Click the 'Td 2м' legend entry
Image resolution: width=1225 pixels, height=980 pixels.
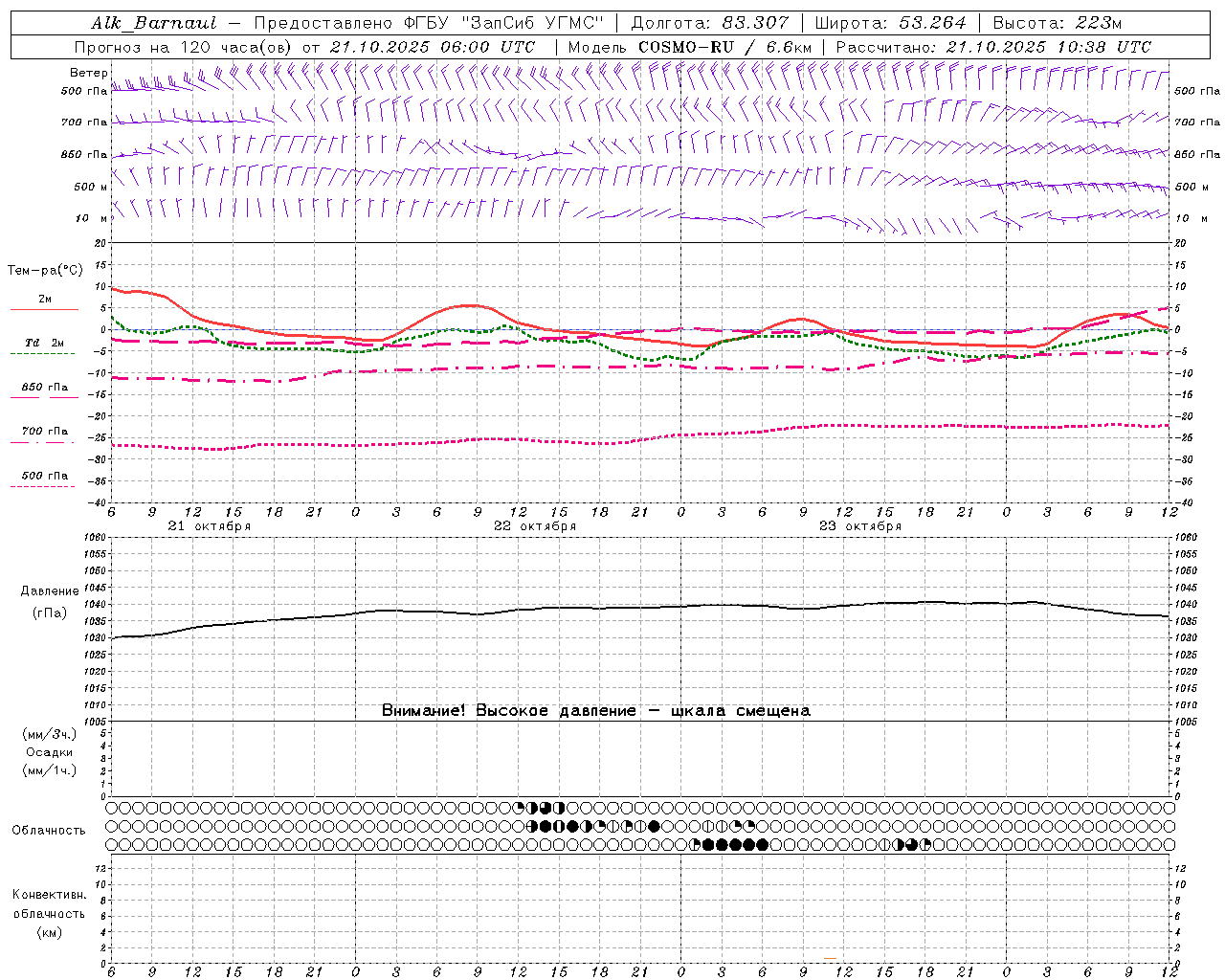[x=45, y=343]
